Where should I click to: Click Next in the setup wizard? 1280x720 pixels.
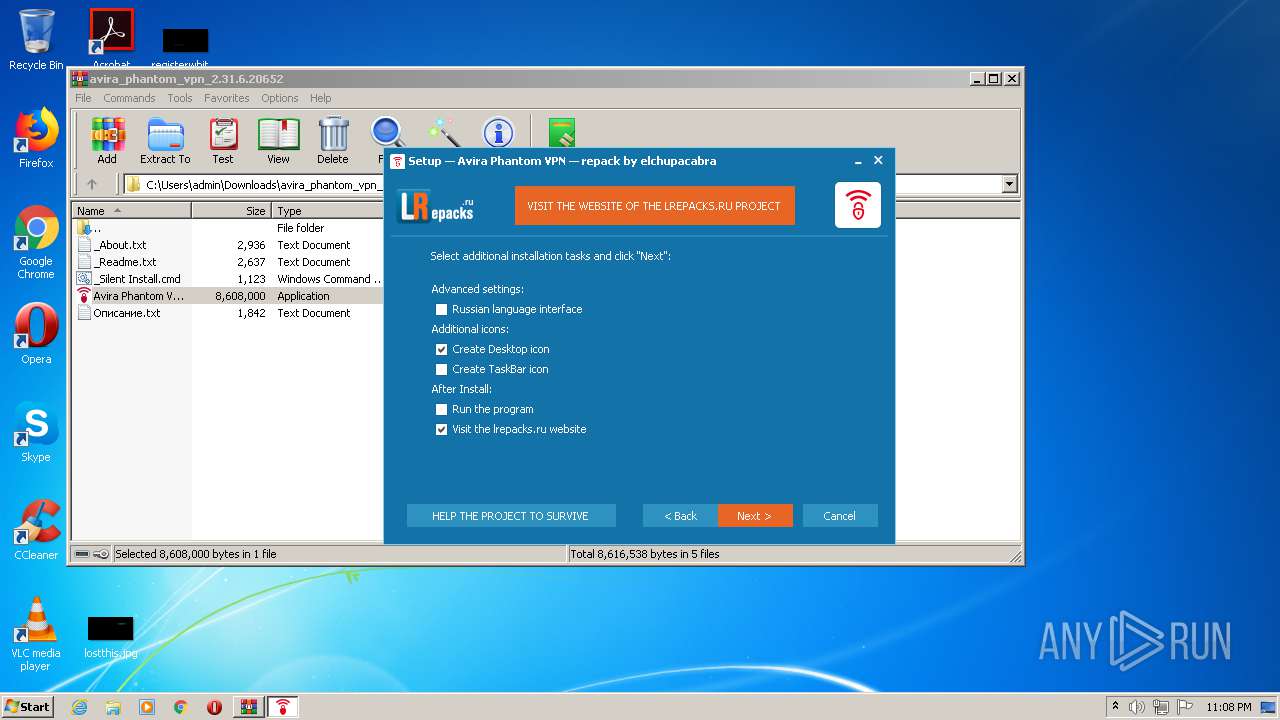pos(755,516)
